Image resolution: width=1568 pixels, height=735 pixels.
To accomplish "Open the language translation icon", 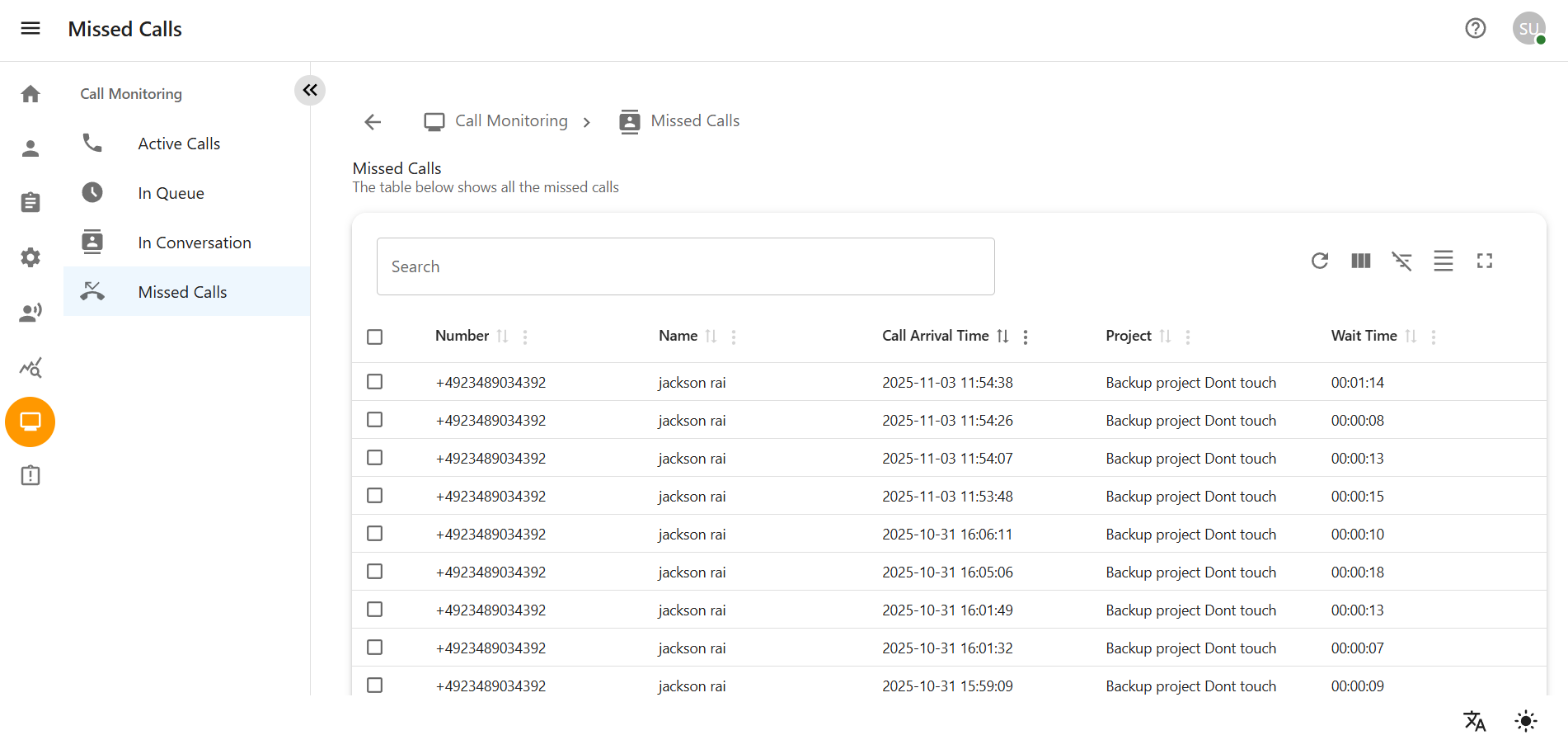I will (1474, 720).
